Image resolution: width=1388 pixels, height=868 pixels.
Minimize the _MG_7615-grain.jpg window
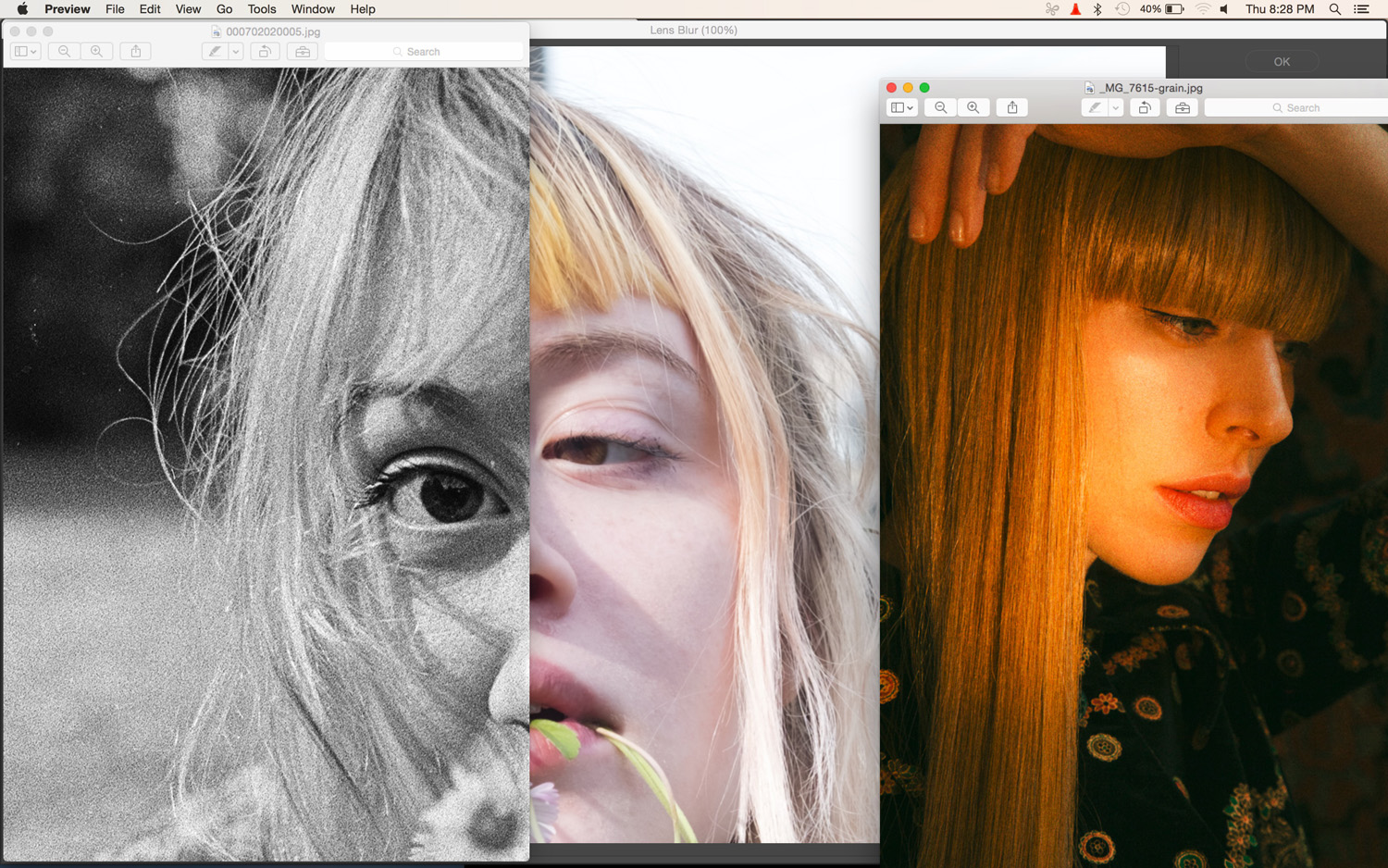pos(908,88)
